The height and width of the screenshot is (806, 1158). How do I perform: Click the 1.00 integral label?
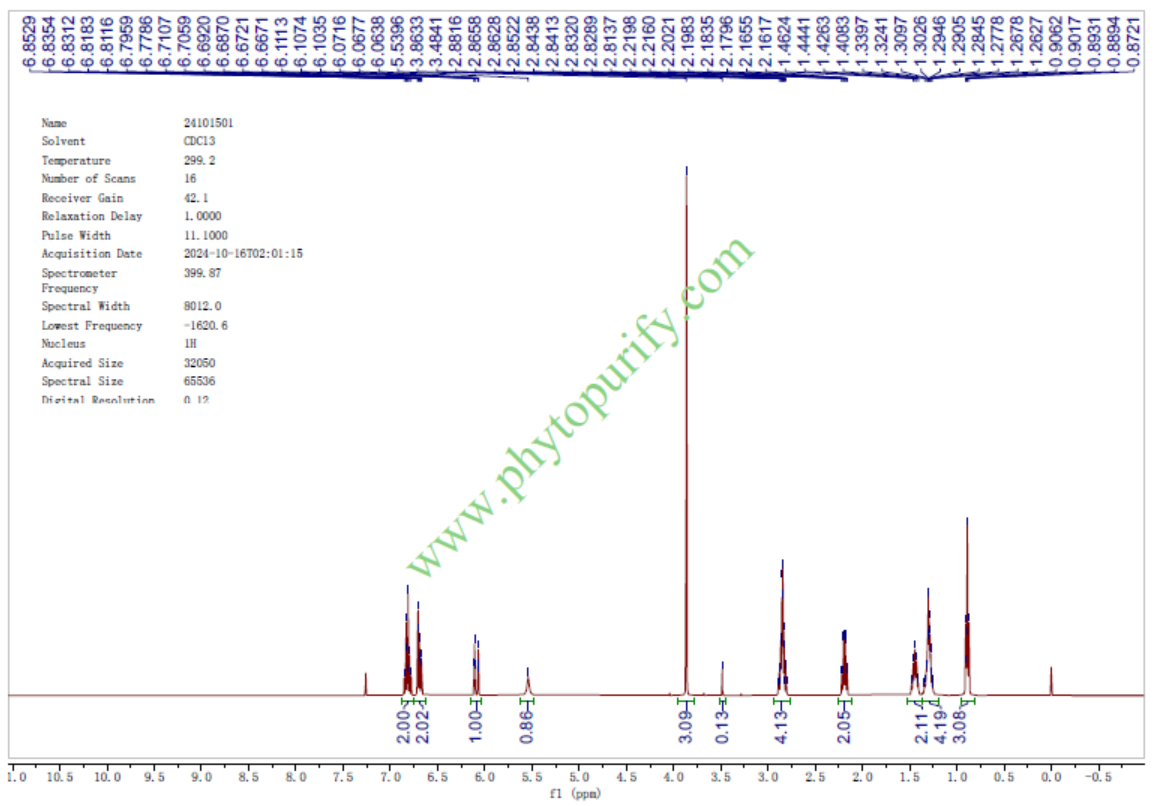[476, 727]
